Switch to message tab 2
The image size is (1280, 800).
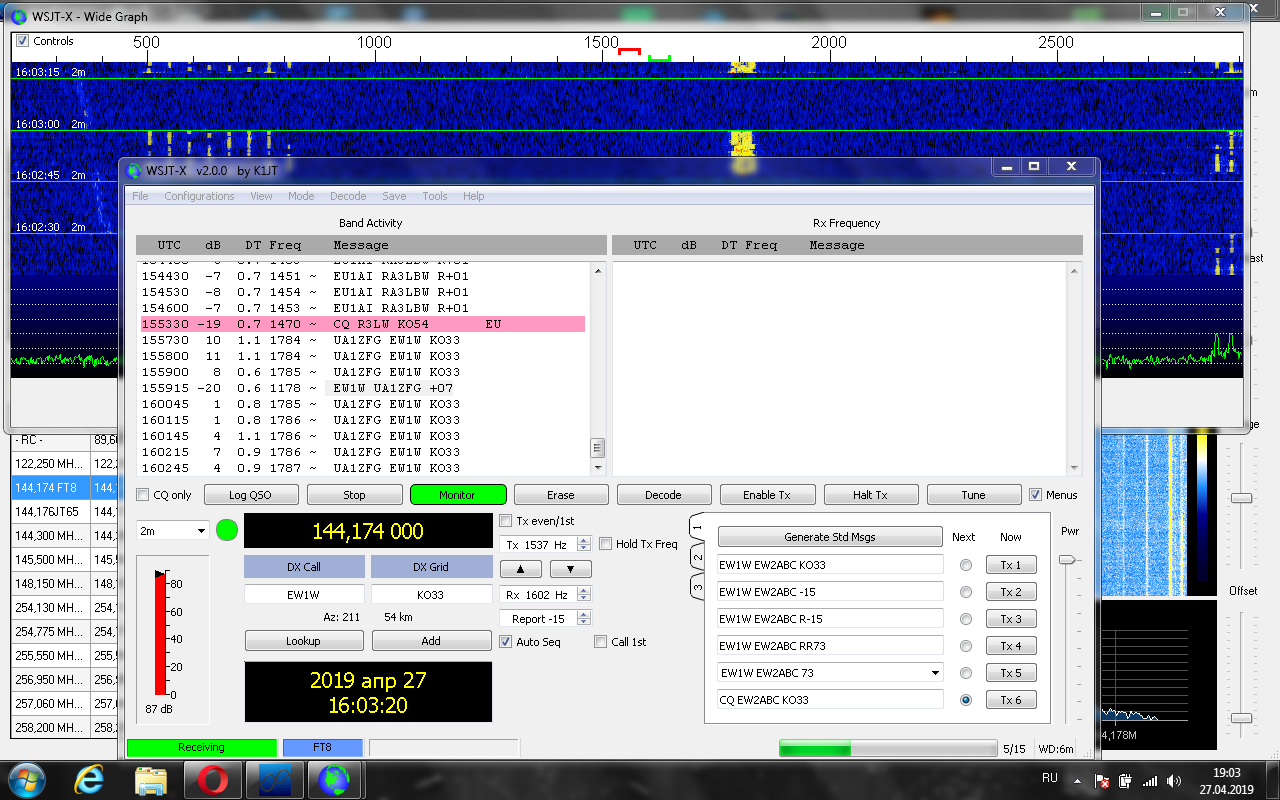698,557
